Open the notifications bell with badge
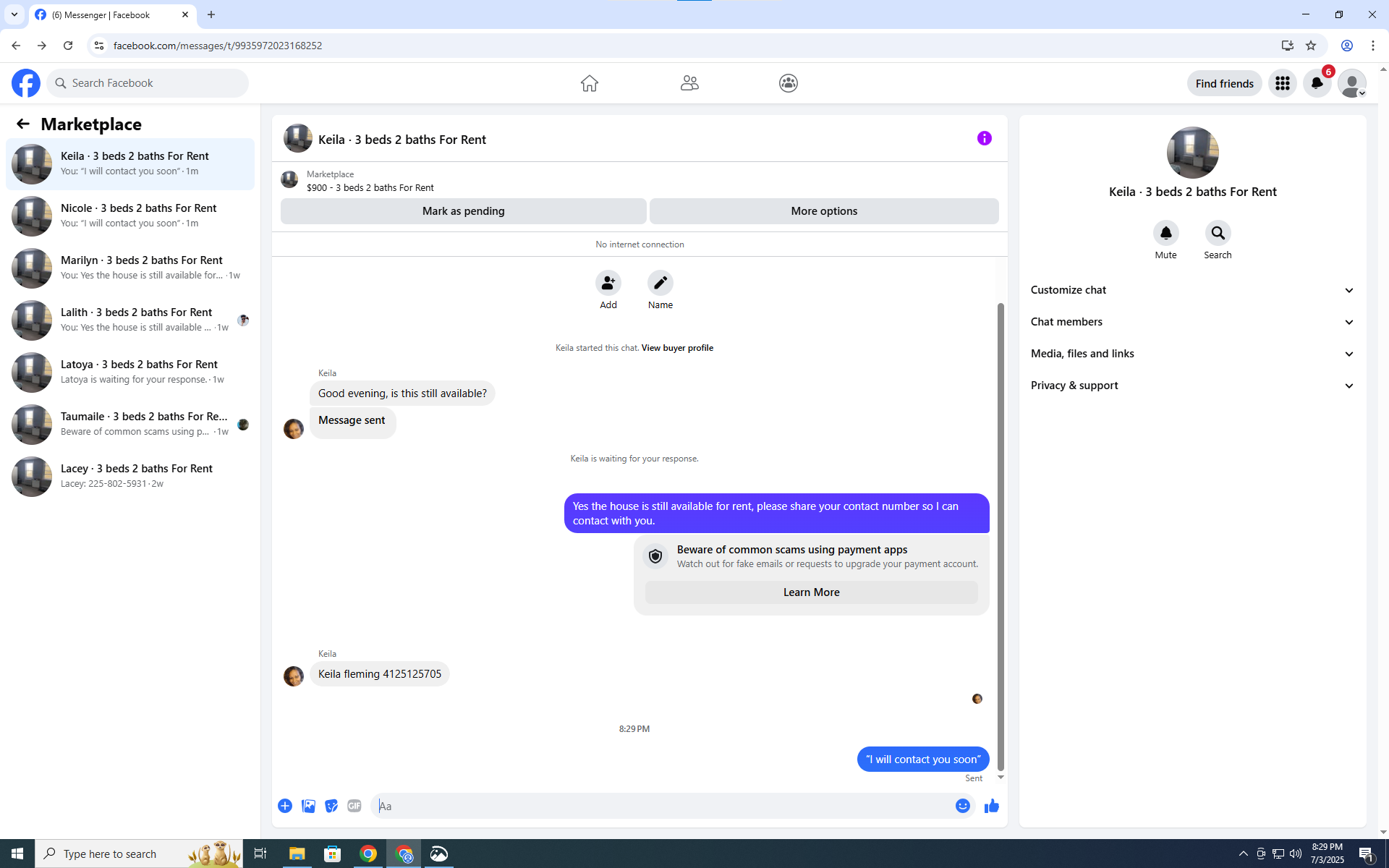This screenshot has height=868, width=1389. [x=1317, y=83]
